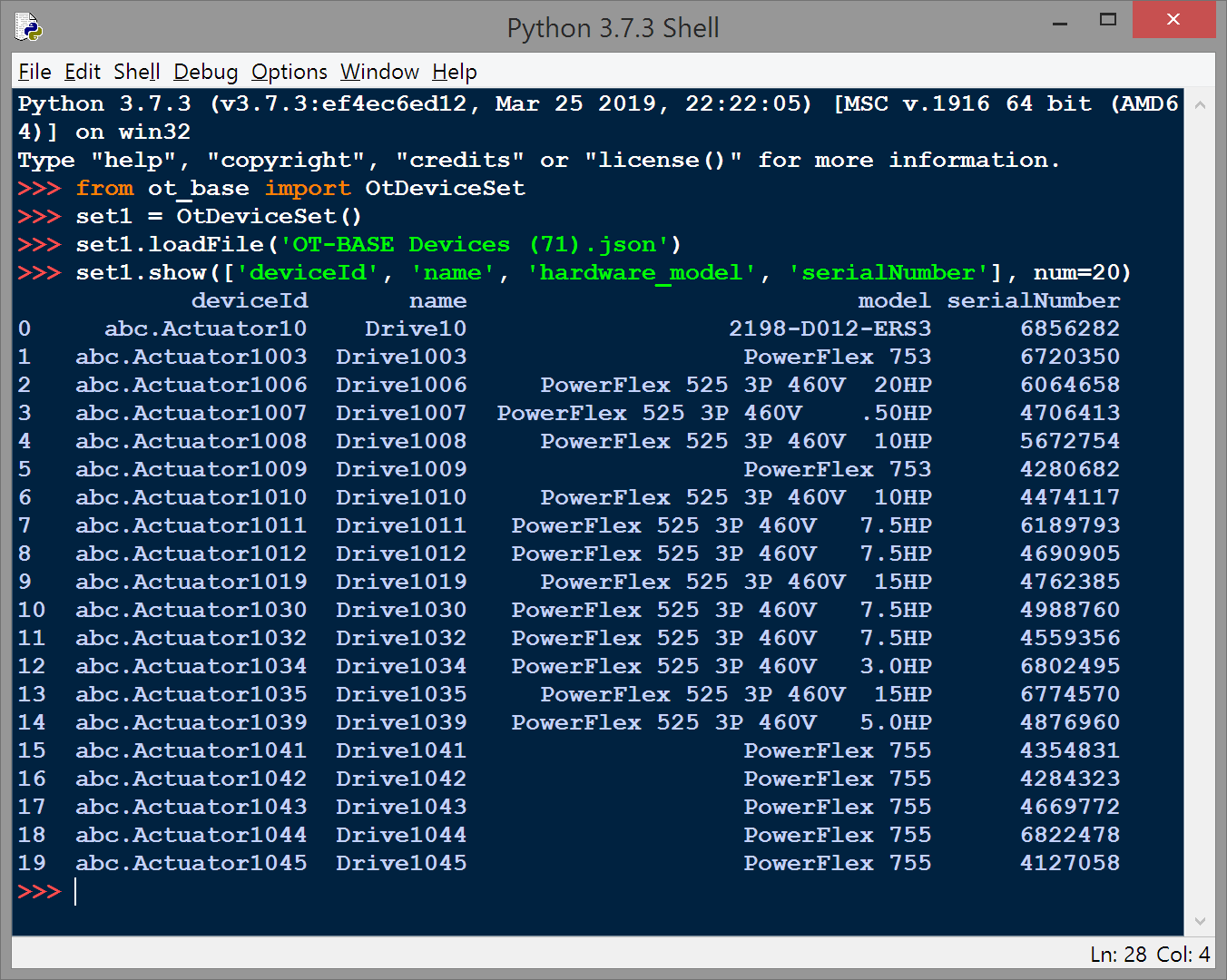Click abc.Actuator1006 device id
Viewport: 1227px width, 980px height.
pos(191,385)
